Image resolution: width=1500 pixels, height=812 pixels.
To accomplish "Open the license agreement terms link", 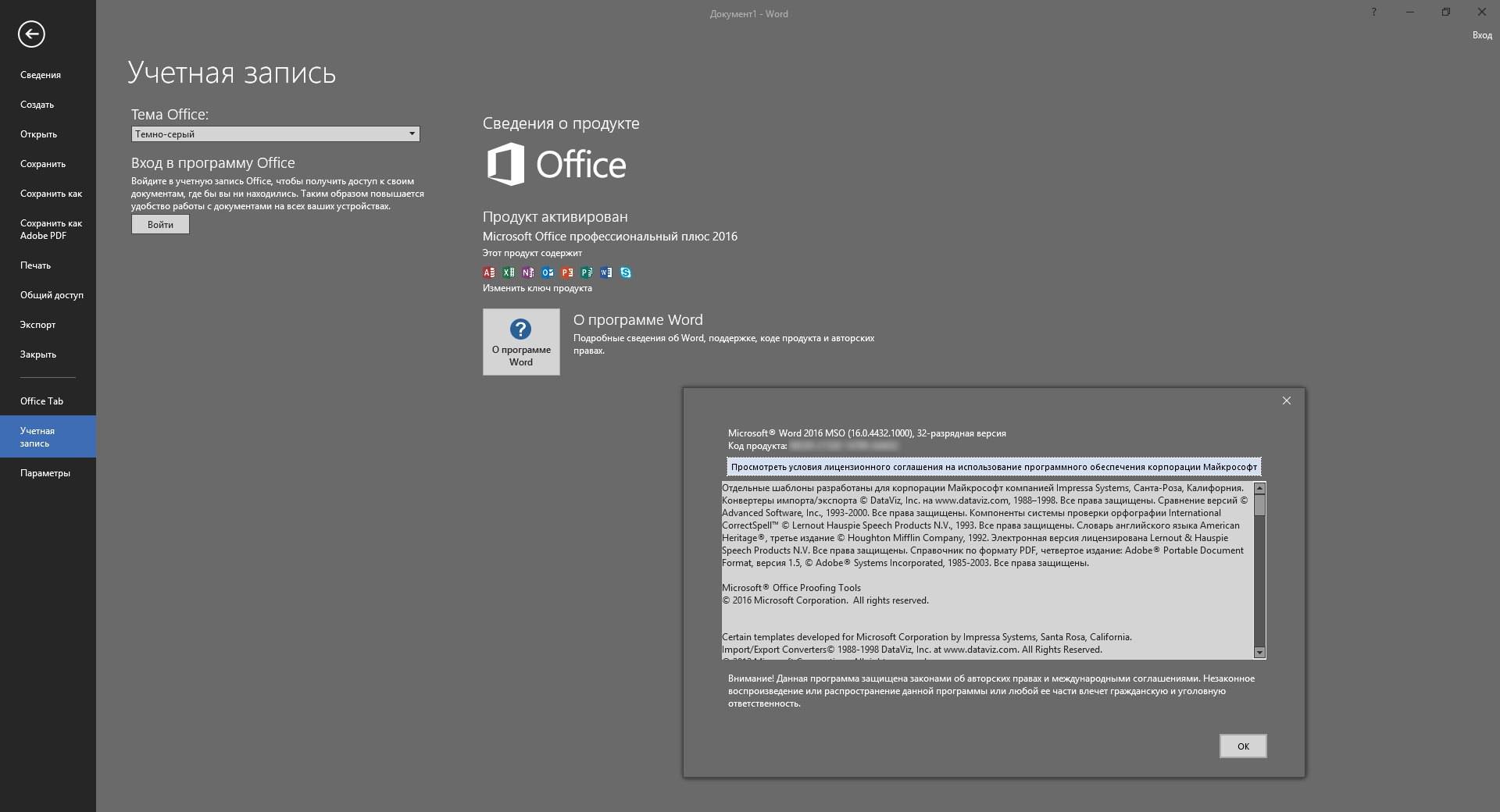I will (994, 467).
